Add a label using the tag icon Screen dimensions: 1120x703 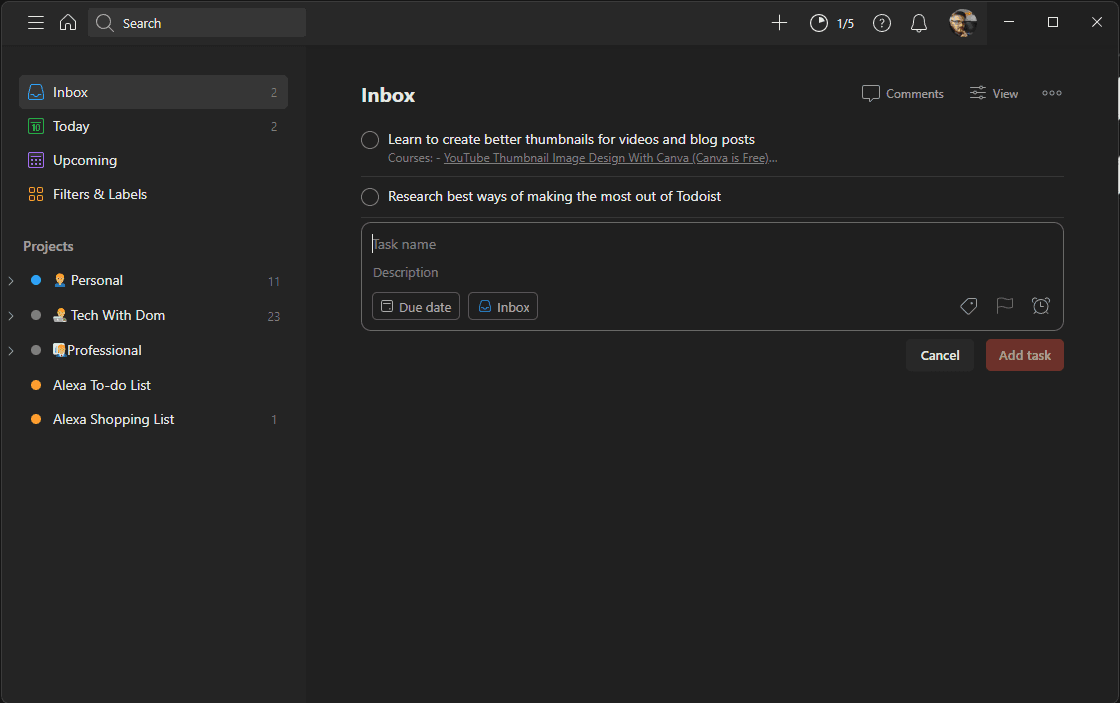click(969, 306)
